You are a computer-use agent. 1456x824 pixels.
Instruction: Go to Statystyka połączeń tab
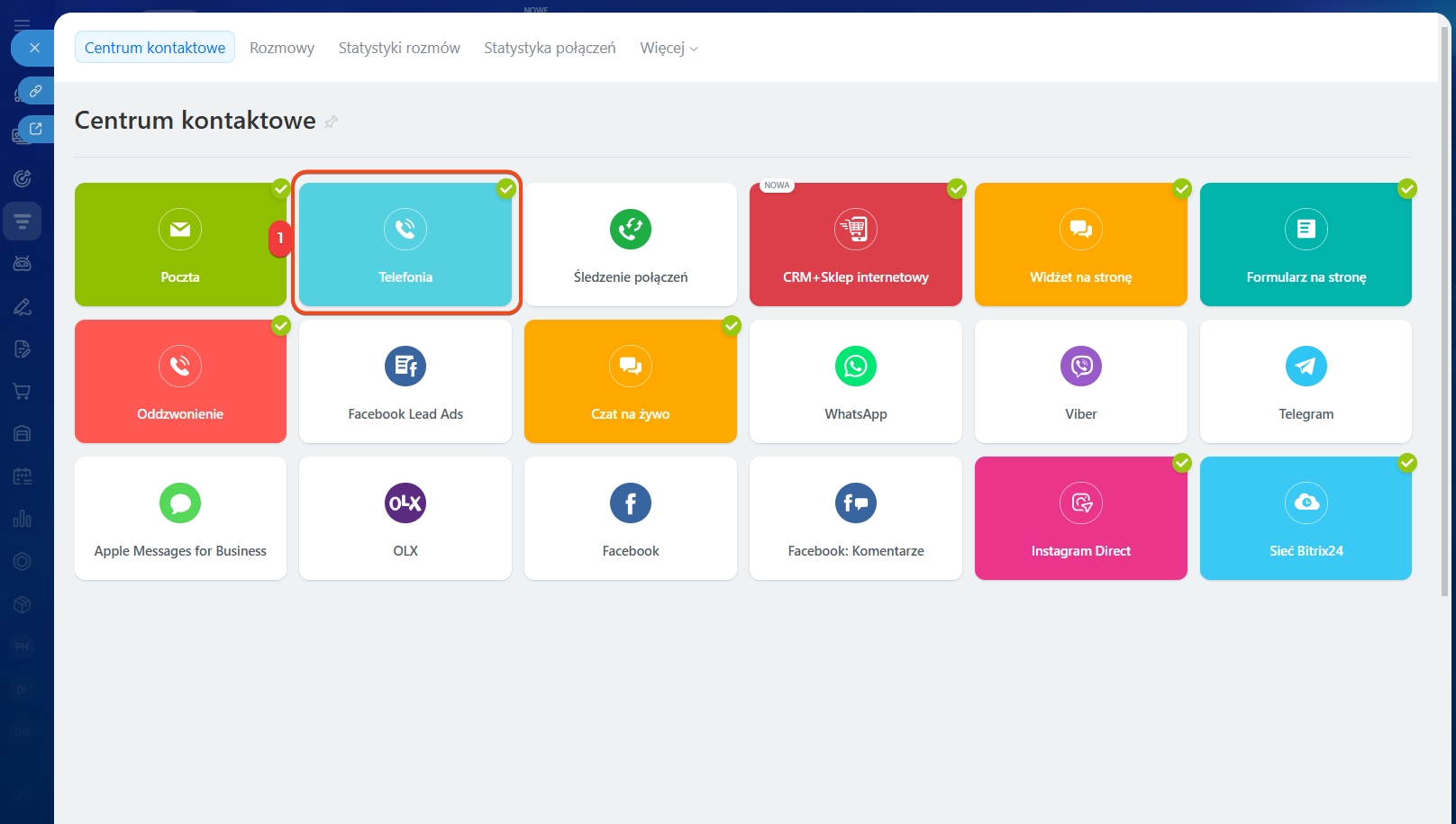click(x=550, y=48)
